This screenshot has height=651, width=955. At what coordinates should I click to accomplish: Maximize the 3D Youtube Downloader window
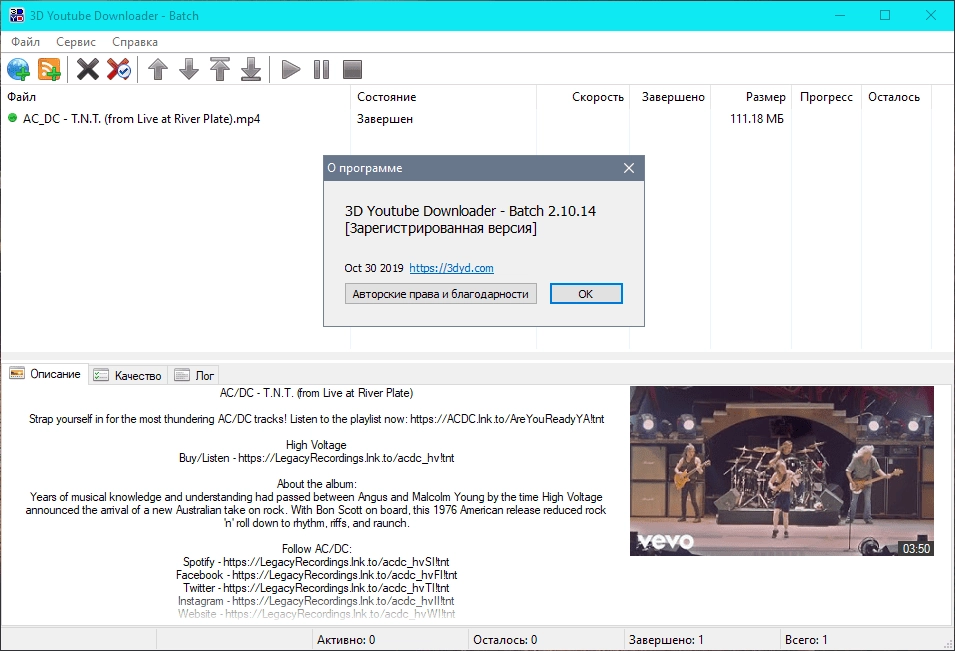point(885,15)
